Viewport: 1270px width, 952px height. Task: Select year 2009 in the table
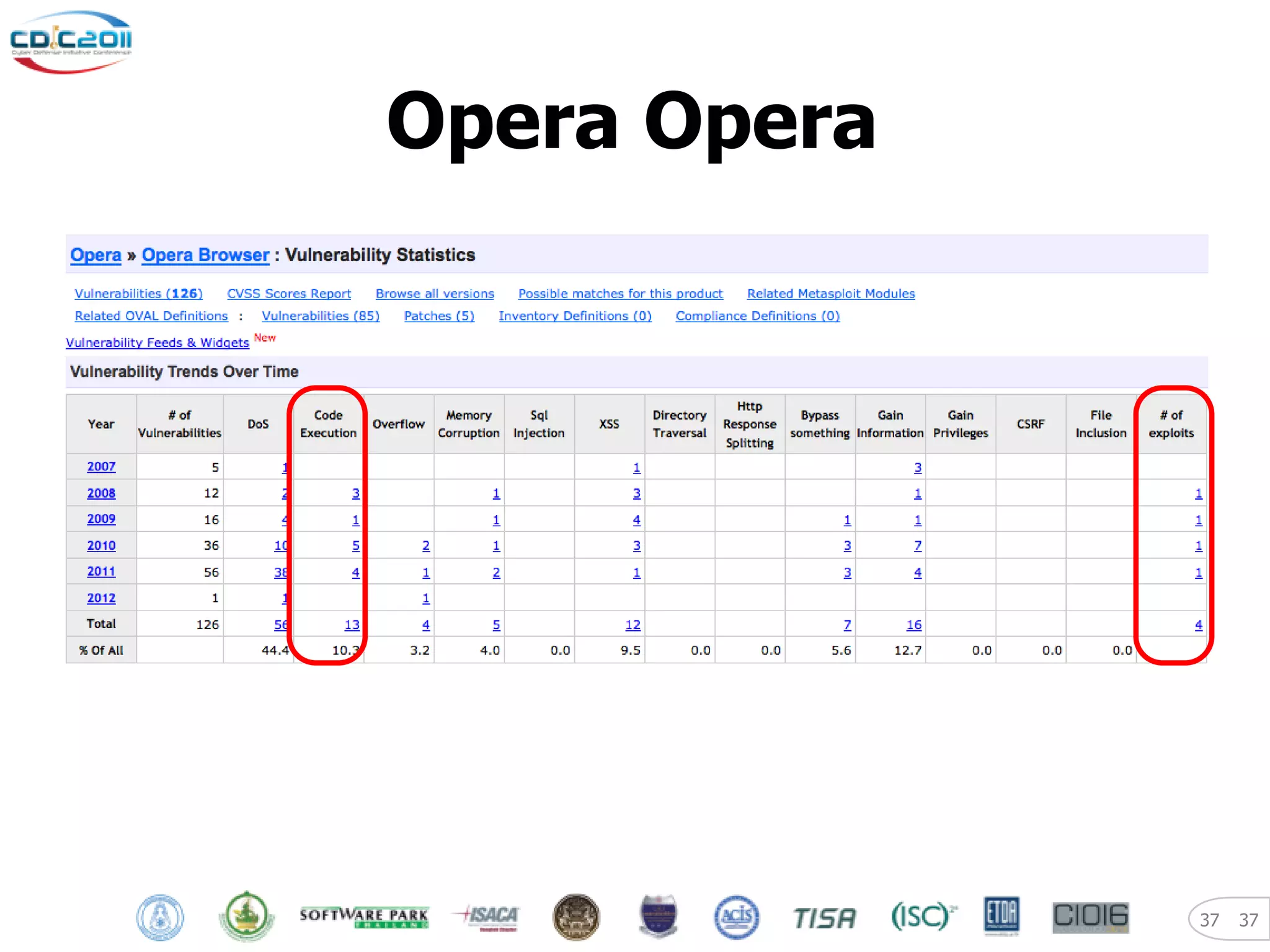pos(101,519)
